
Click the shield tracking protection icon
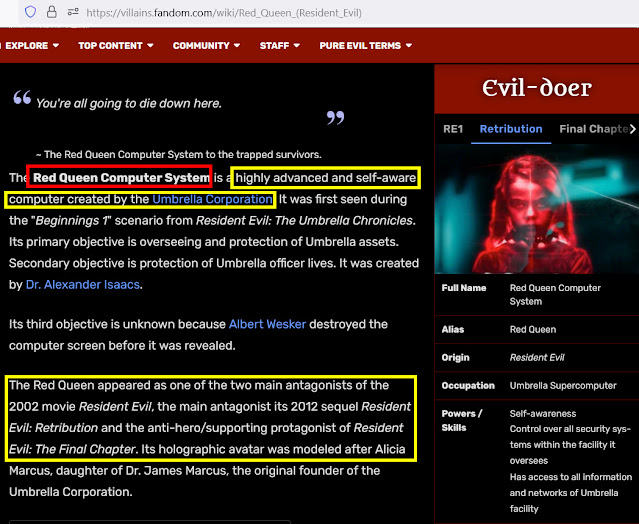click(x=30, y=12)
